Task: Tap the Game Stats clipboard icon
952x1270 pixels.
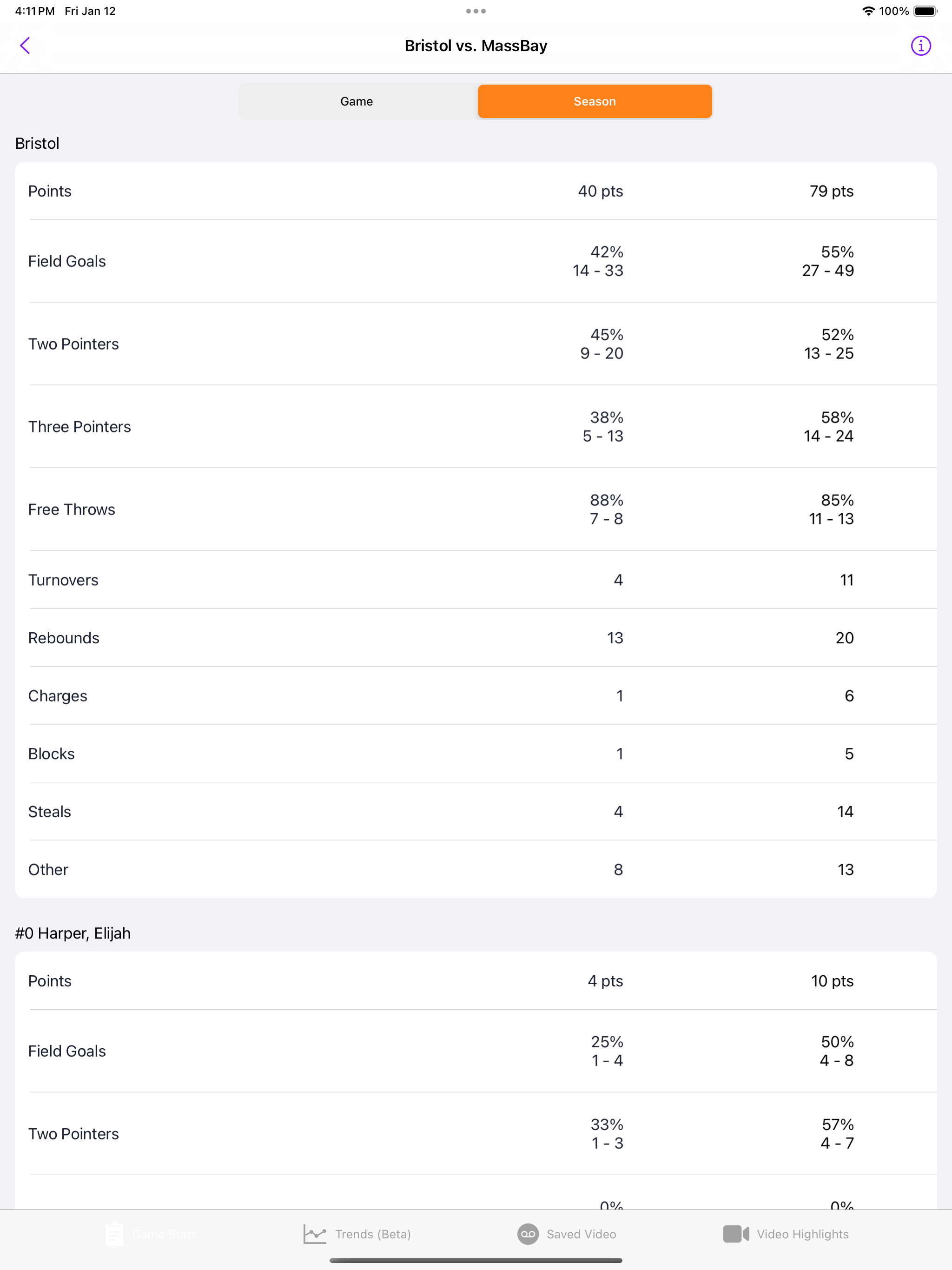Action: pyautogui.click(x=114, y=1233)
